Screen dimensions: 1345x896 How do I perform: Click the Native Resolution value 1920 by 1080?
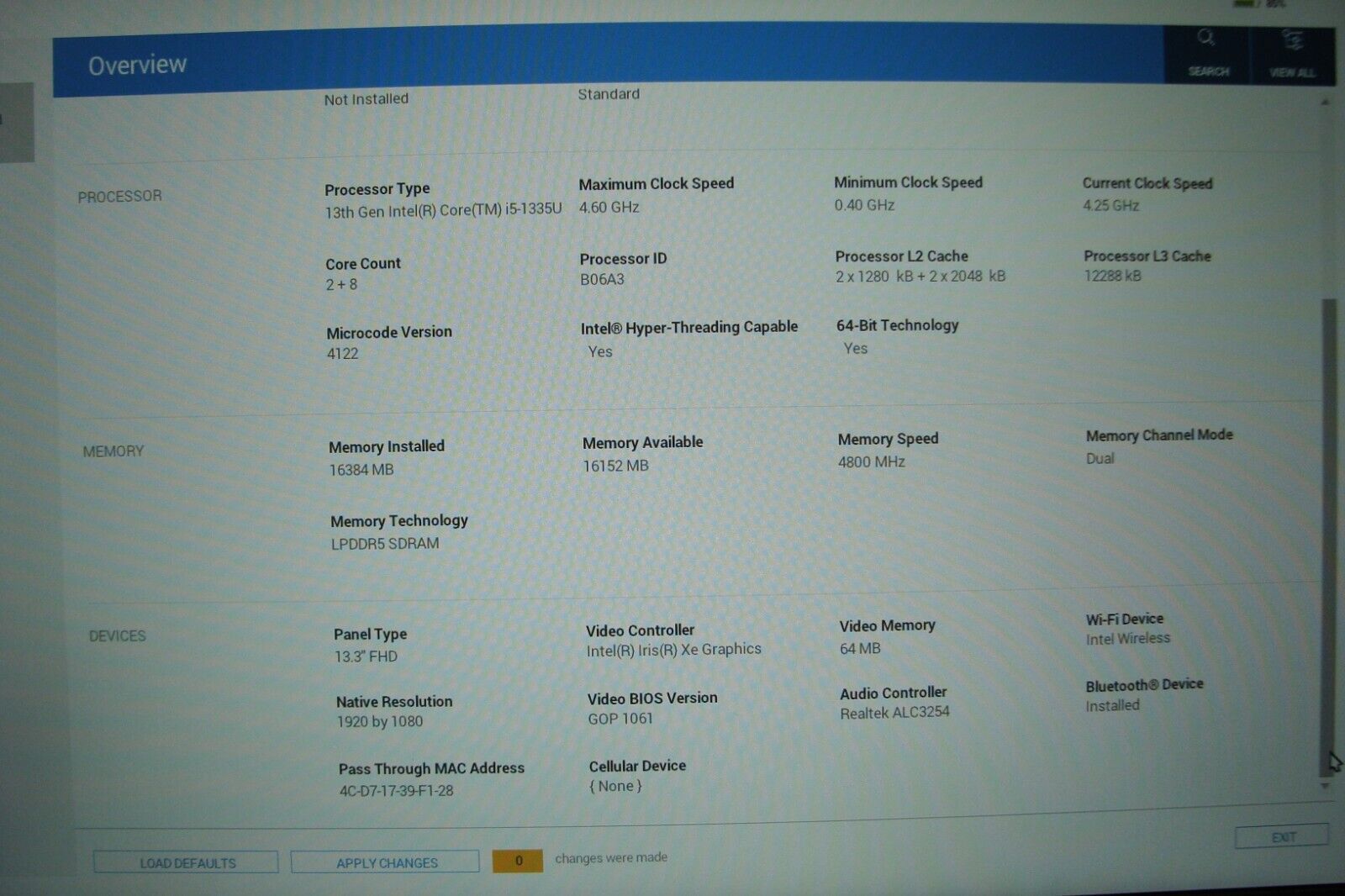point(379,721)
